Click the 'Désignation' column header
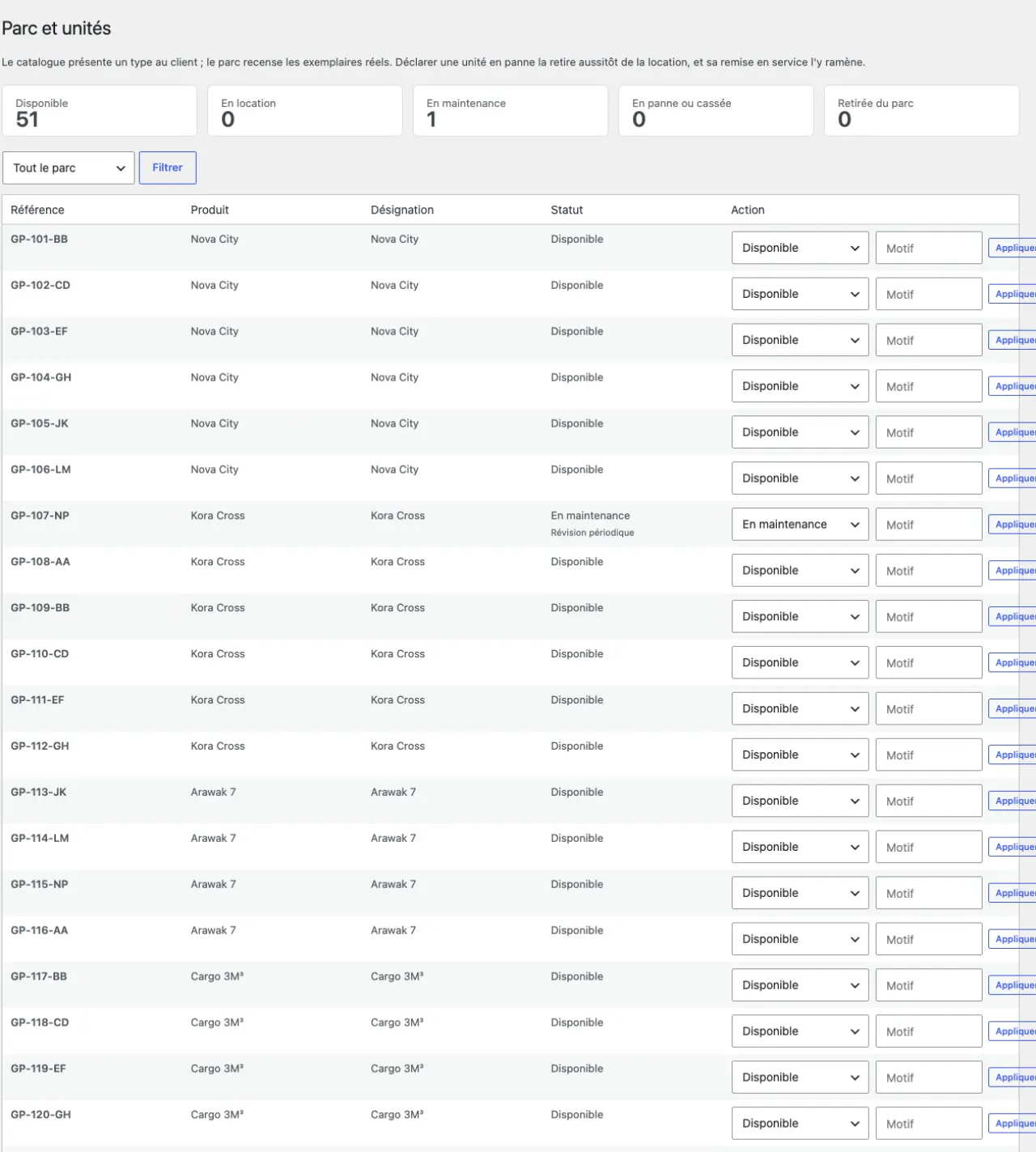1036x1152 pixels. 402,210
